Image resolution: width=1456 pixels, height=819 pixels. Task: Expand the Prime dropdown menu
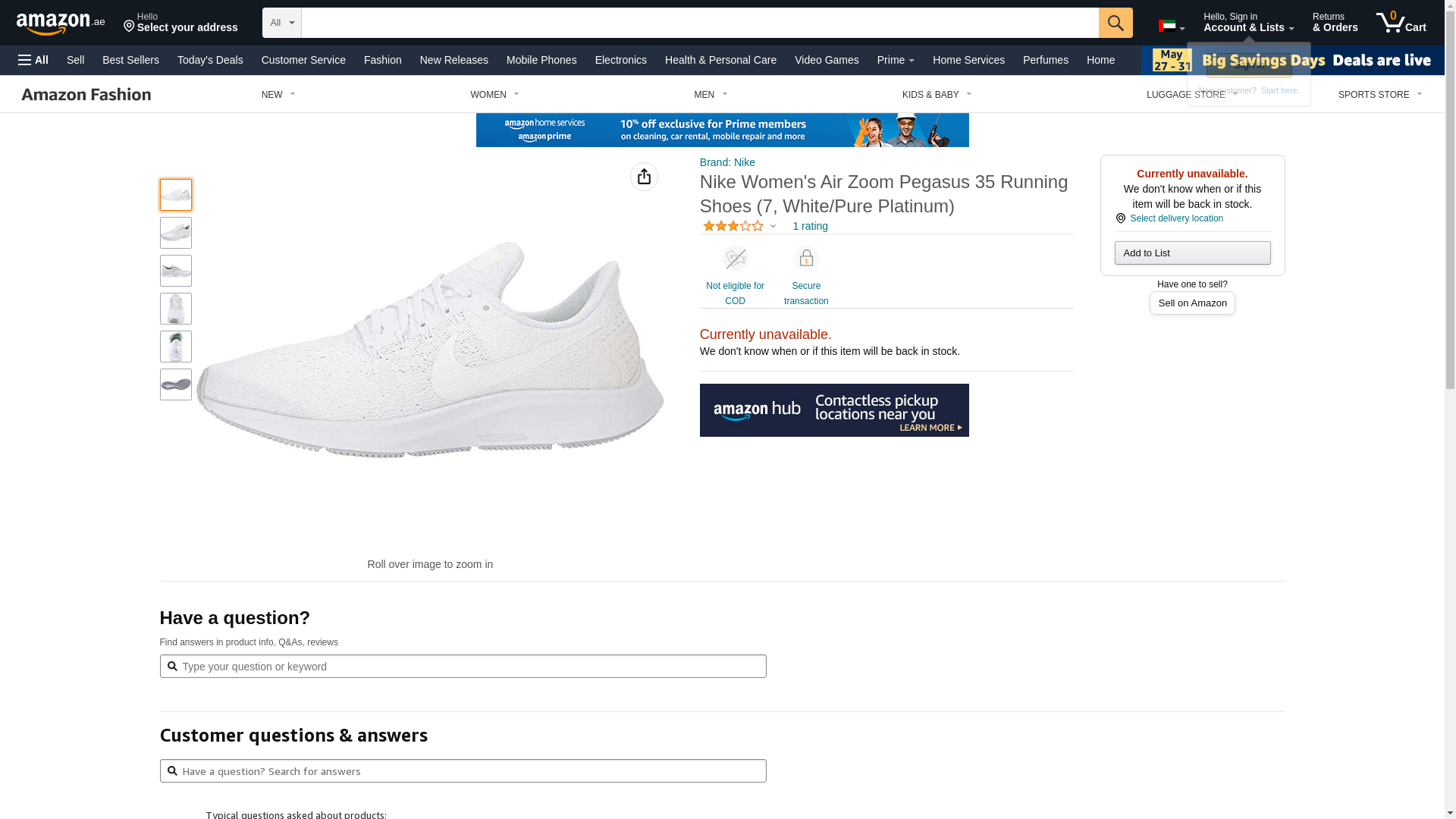tap(895, 60)
